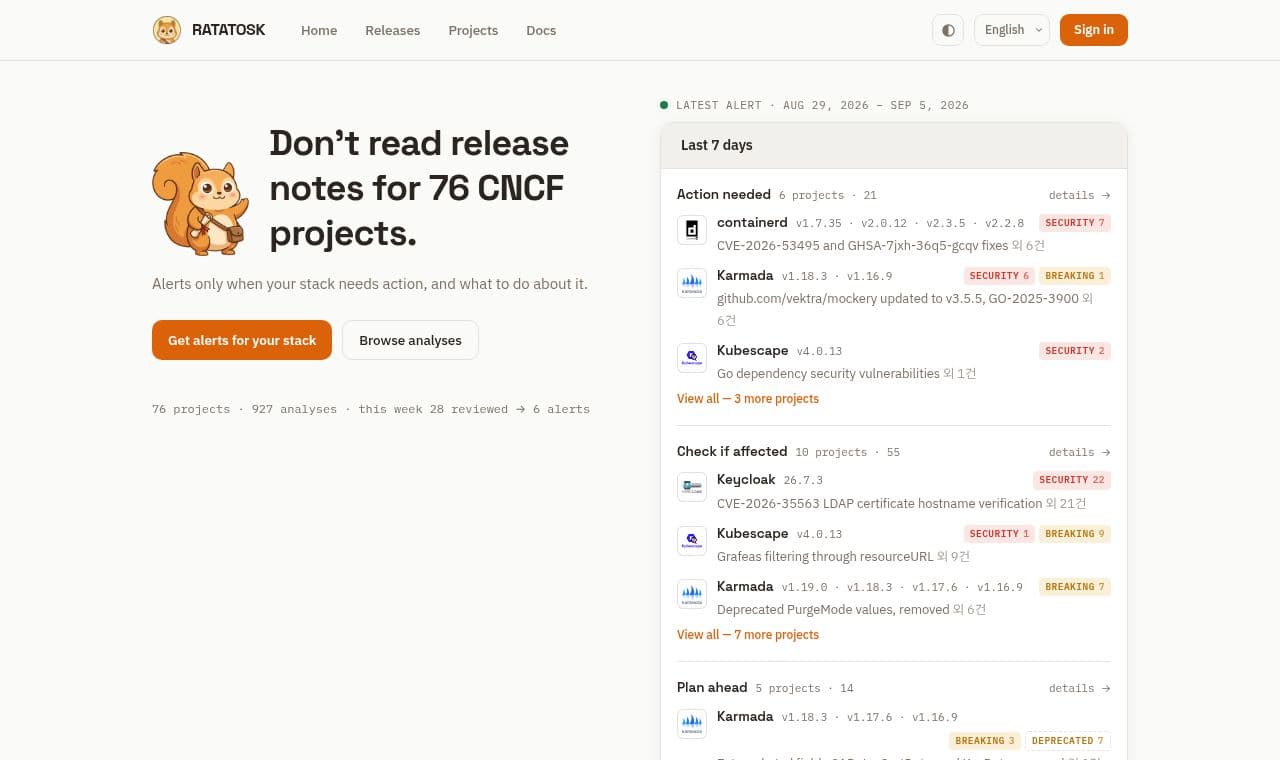1280x760 pixels.
Task: Open the Projects nav item
Action: 473,30
